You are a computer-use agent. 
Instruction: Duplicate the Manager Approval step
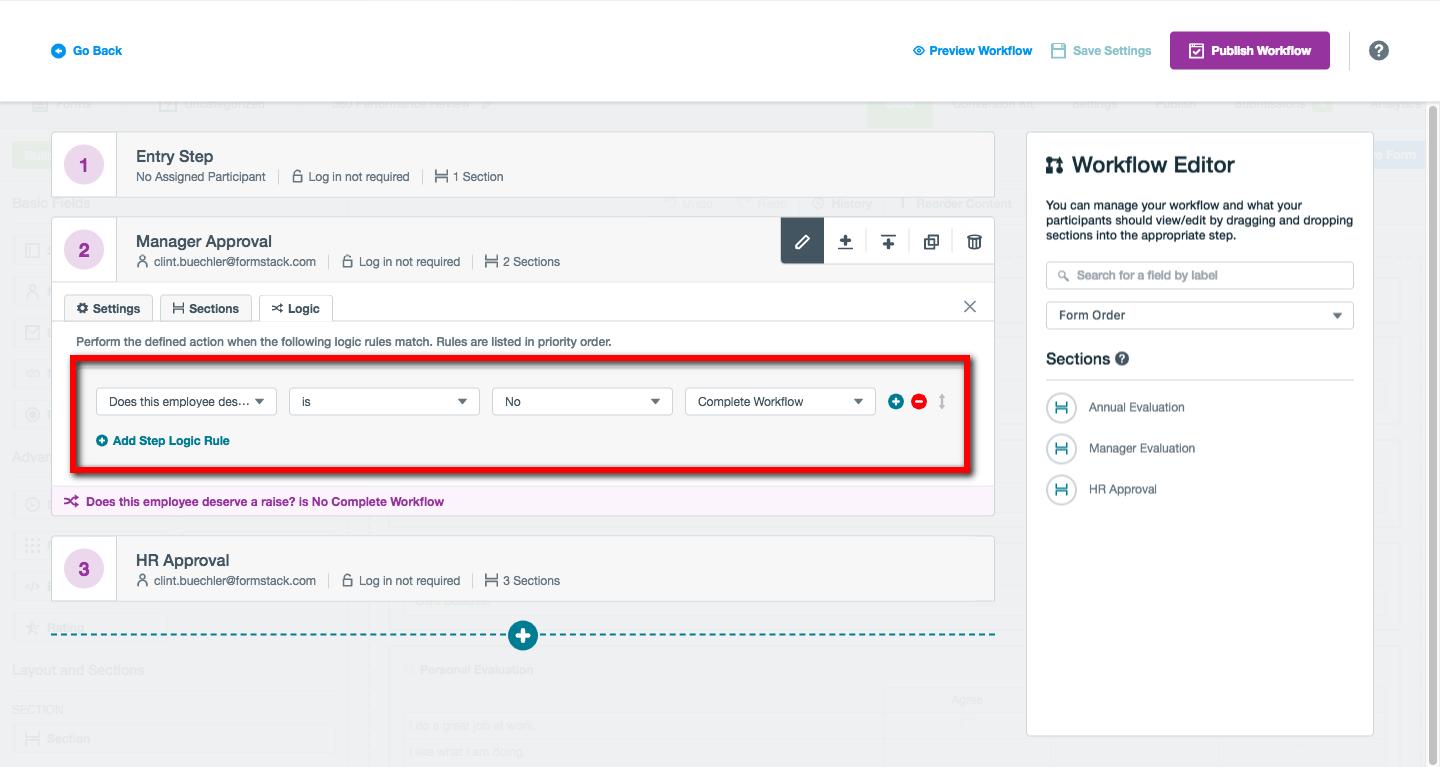[x=931, y=240]
